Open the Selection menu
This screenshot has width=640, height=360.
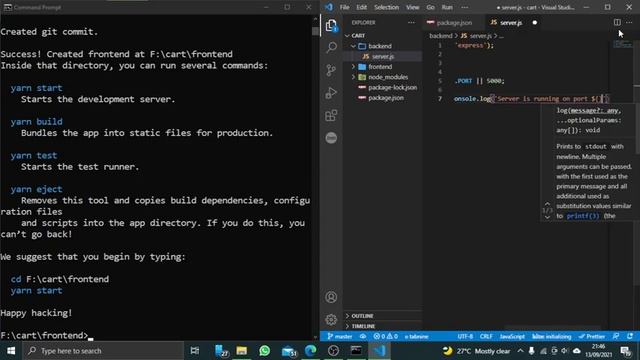(x=386, y=7)
